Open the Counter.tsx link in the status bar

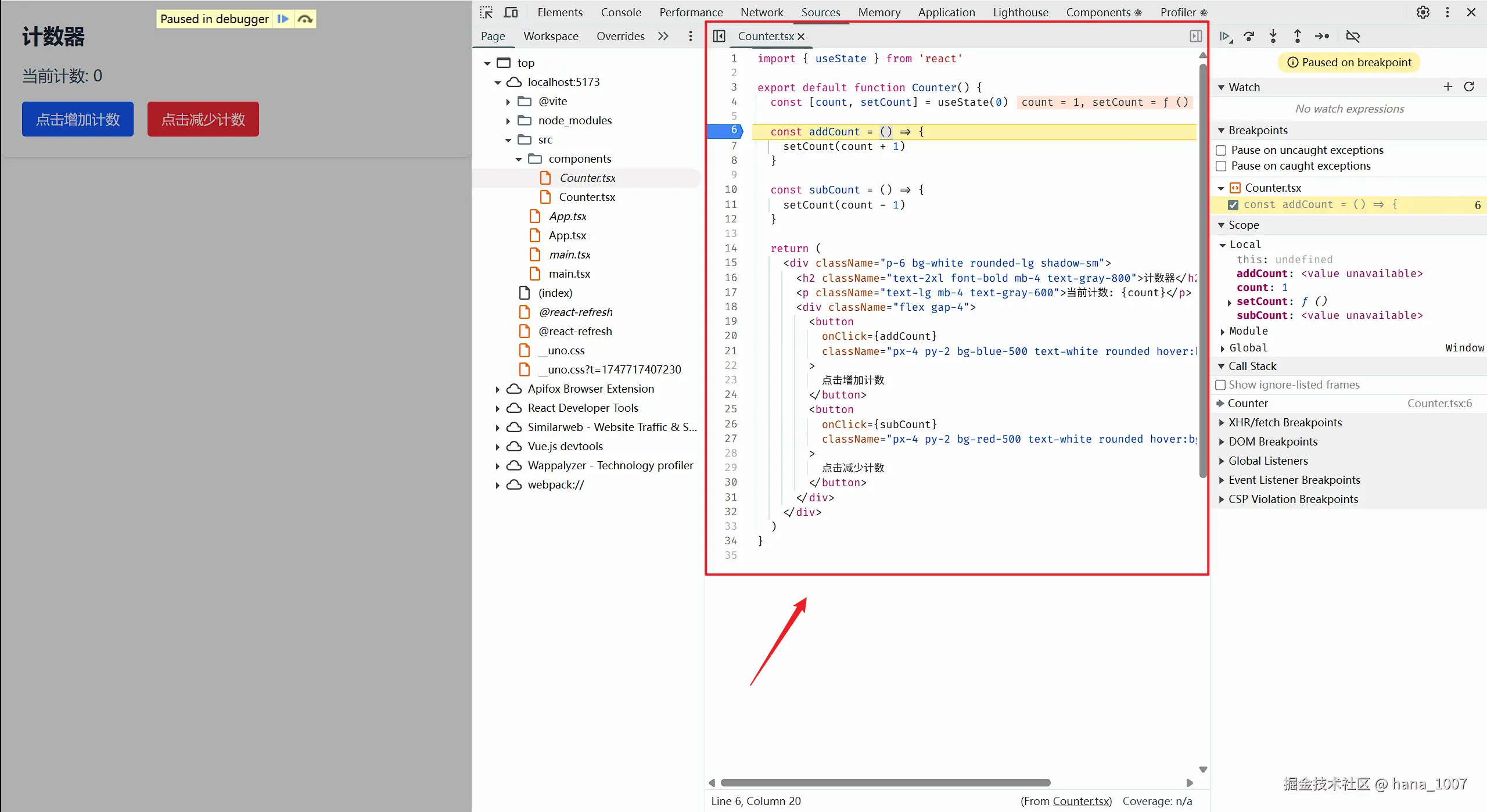pyautogui.click(x=1080, y=801)
